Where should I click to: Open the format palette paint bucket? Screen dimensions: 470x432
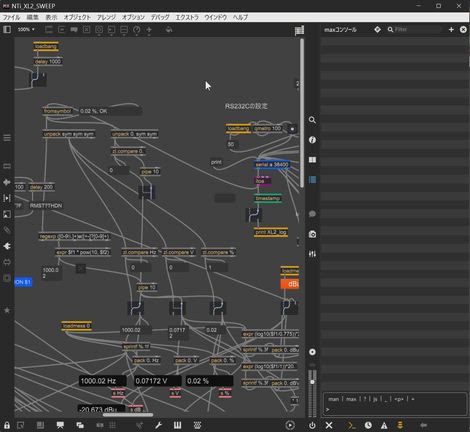pos(169,29)
